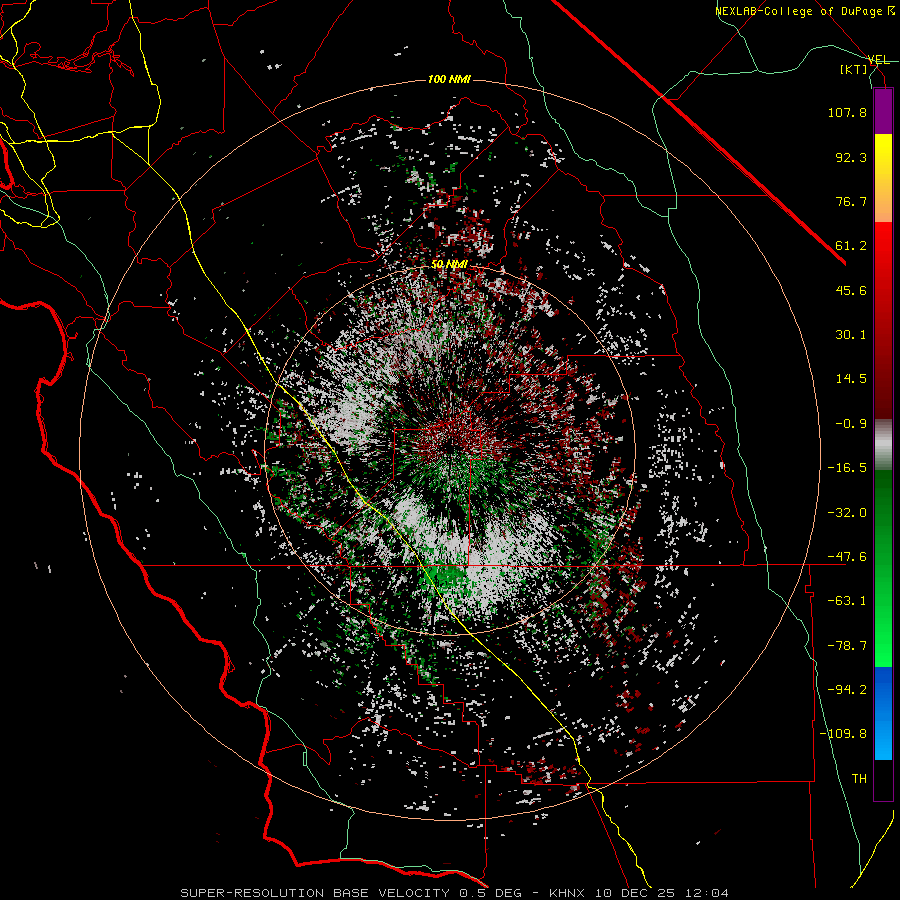900x900 pixels.
Task: Click the blue segment of the color bar
Action: click(x=883, y=713)
